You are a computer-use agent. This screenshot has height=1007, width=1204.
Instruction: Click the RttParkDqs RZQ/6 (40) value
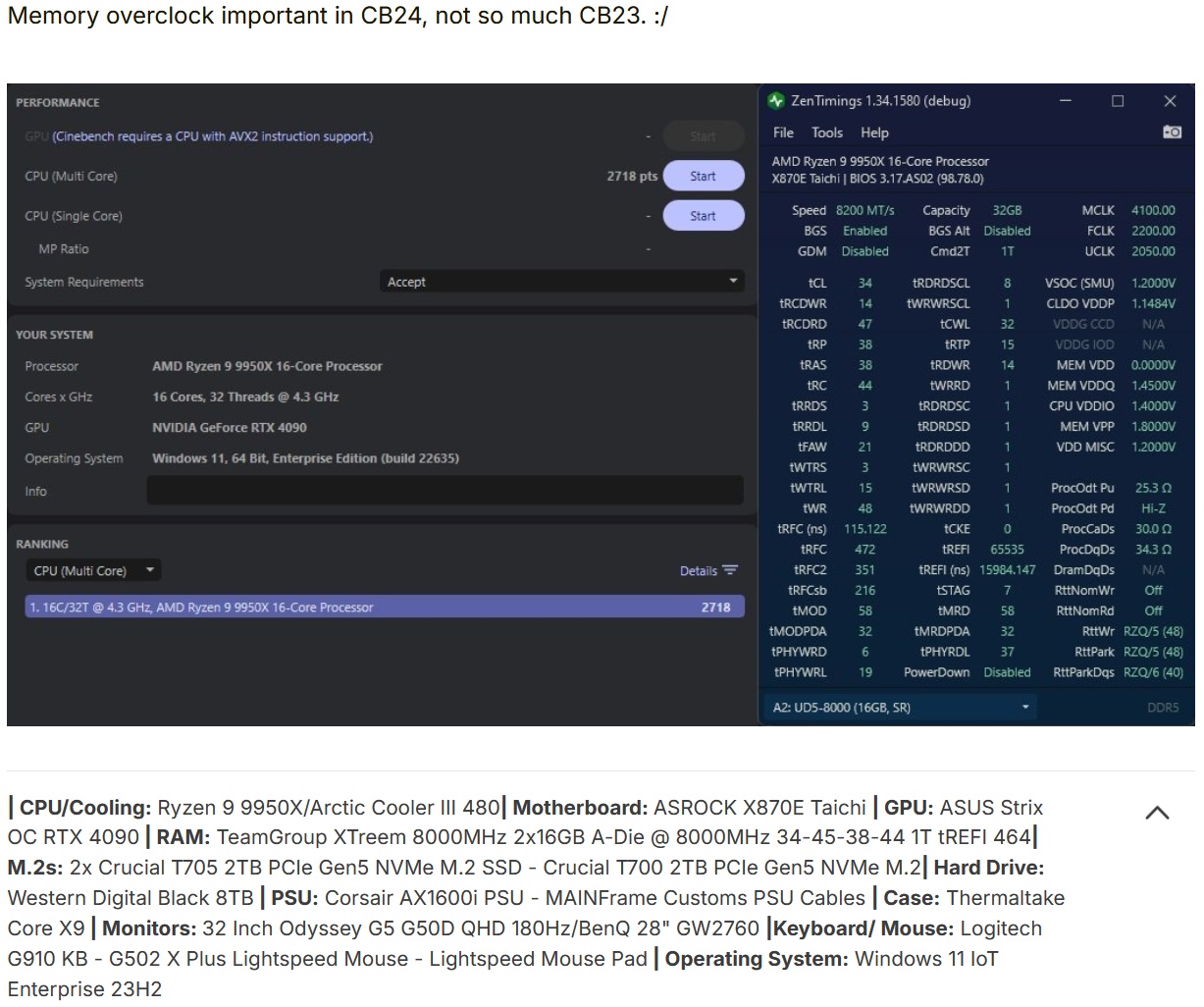pos(1153,672)
